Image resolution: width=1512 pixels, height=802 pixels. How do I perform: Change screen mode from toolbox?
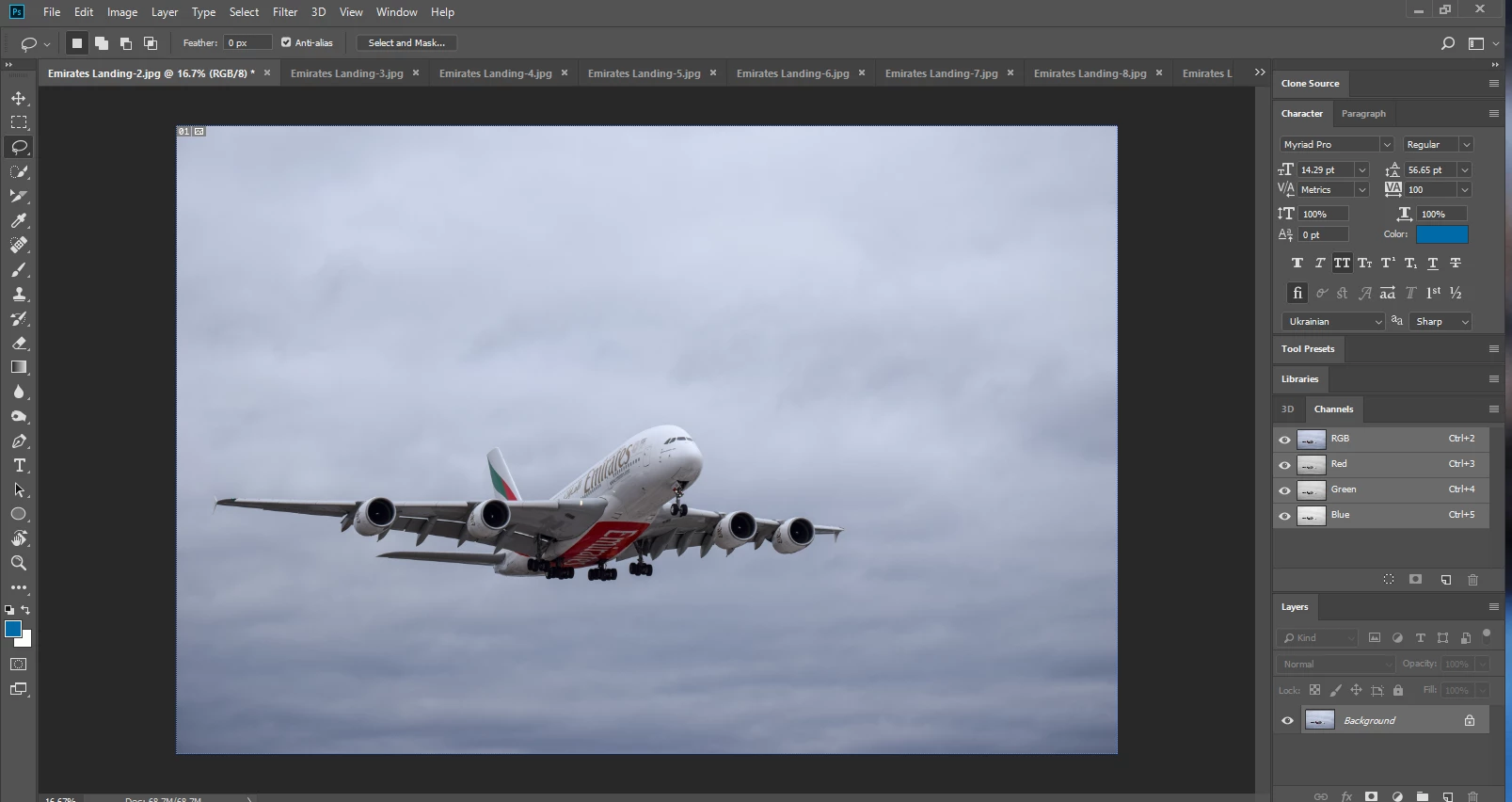19,689
